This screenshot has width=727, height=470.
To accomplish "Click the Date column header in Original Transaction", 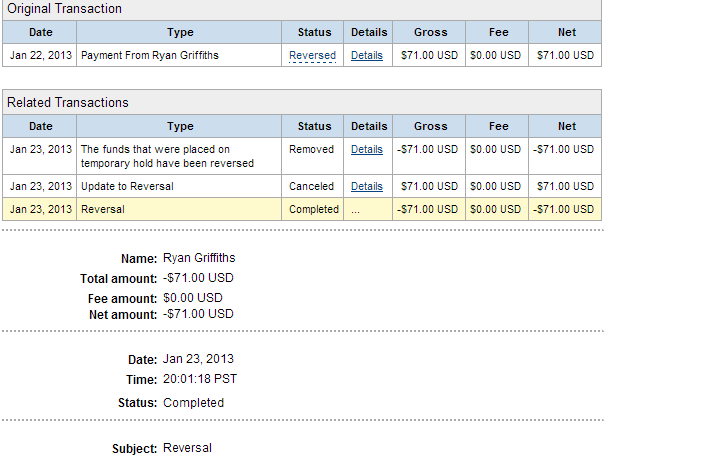I will (40, 32).
